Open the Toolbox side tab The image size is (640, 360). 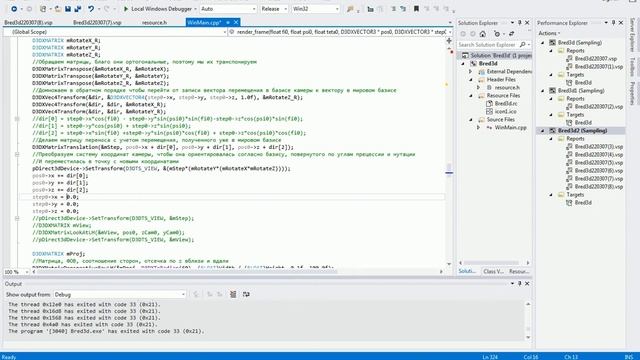coord(633,66)
